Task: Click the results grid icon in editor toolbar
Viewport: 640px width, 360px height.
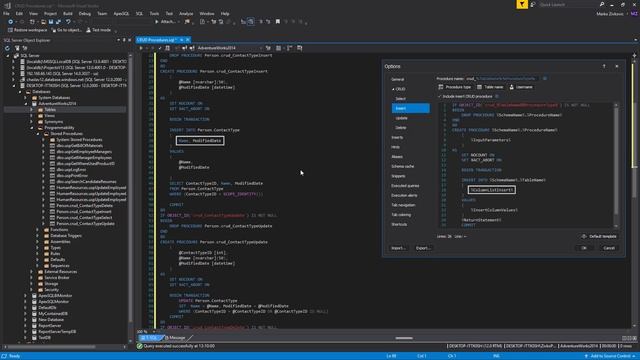Action: click(x=278, y=48)
